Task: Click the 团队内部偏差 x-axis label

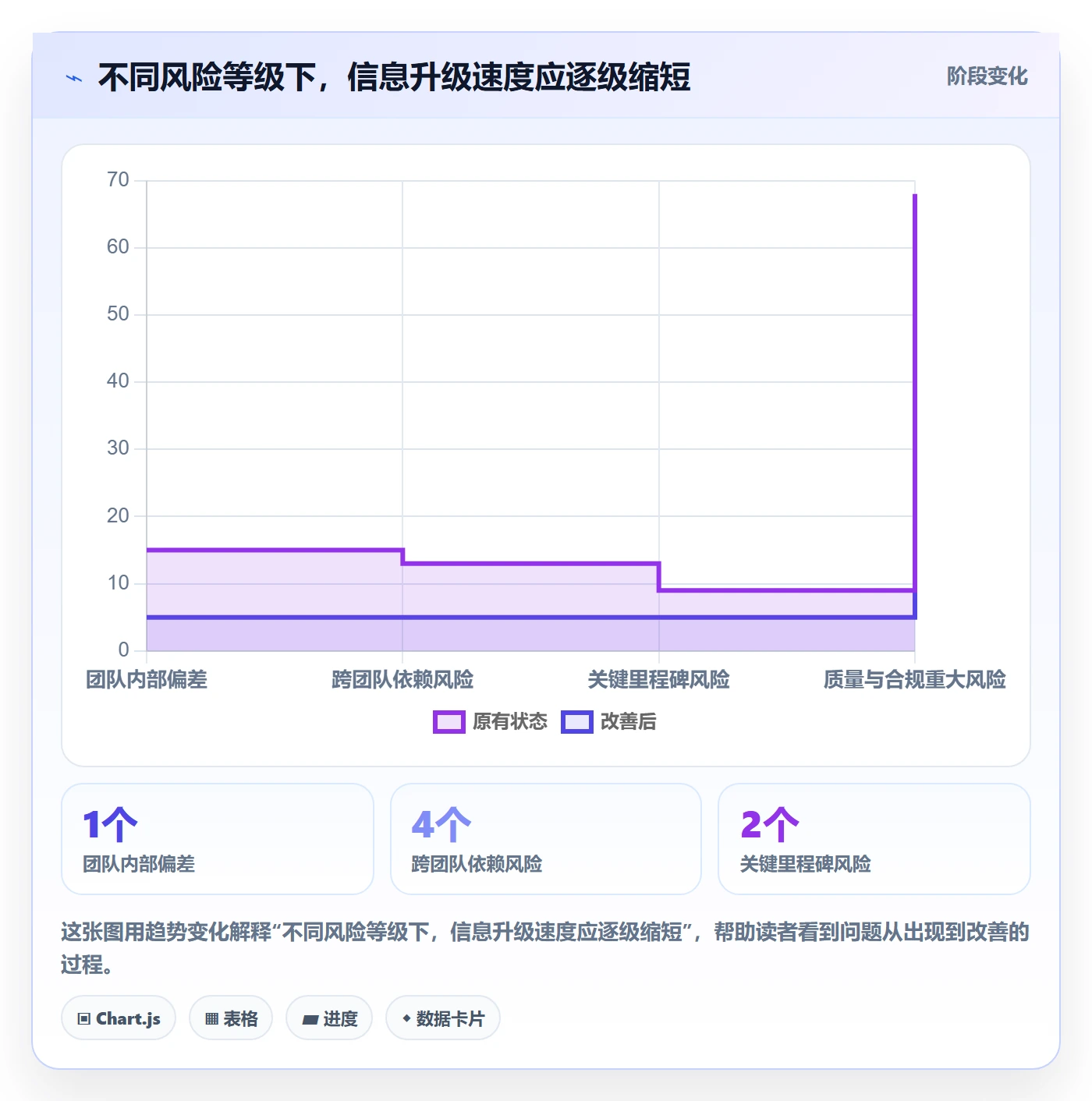Action: tap(147, 680)
